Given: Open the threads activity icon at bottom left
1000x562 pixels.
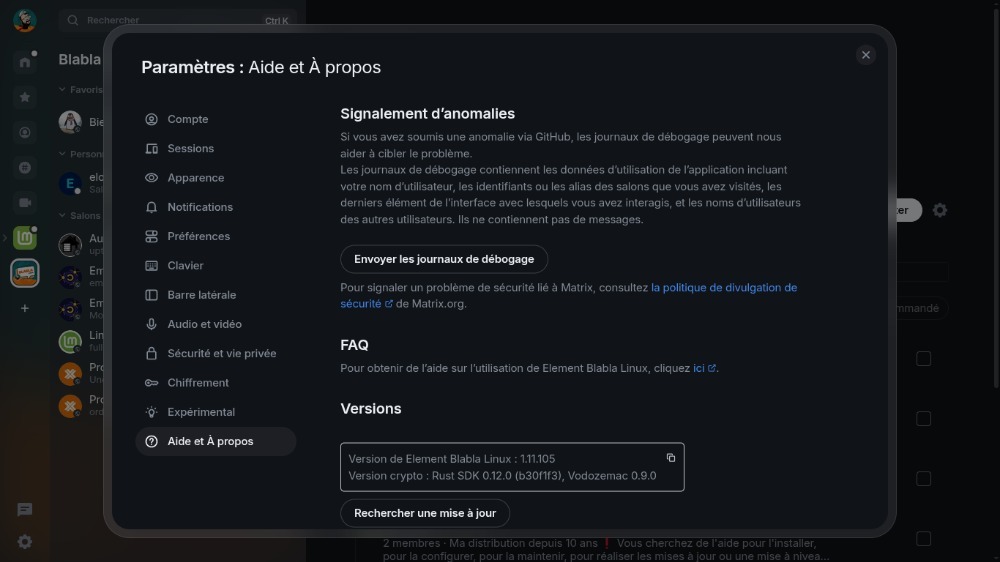Looking at the screenshot, I should point(25,510).
